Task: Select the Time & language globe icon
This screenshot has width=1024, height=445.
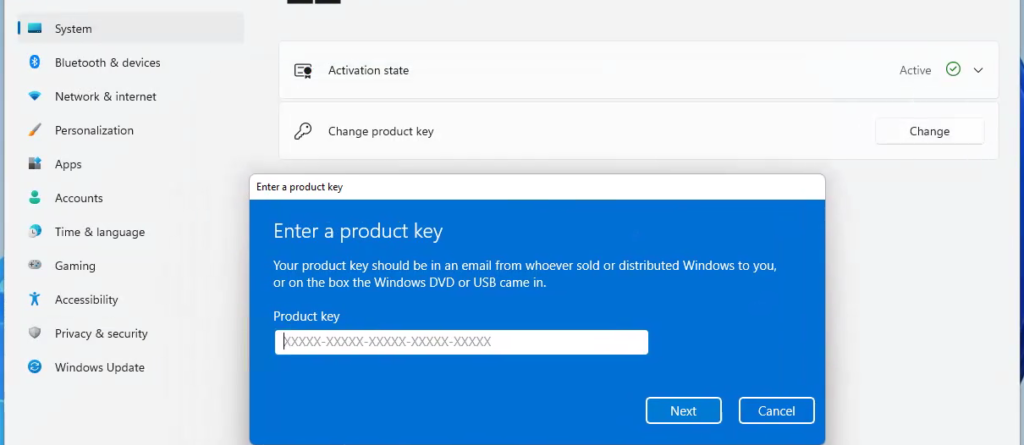Action: [35, 232]
